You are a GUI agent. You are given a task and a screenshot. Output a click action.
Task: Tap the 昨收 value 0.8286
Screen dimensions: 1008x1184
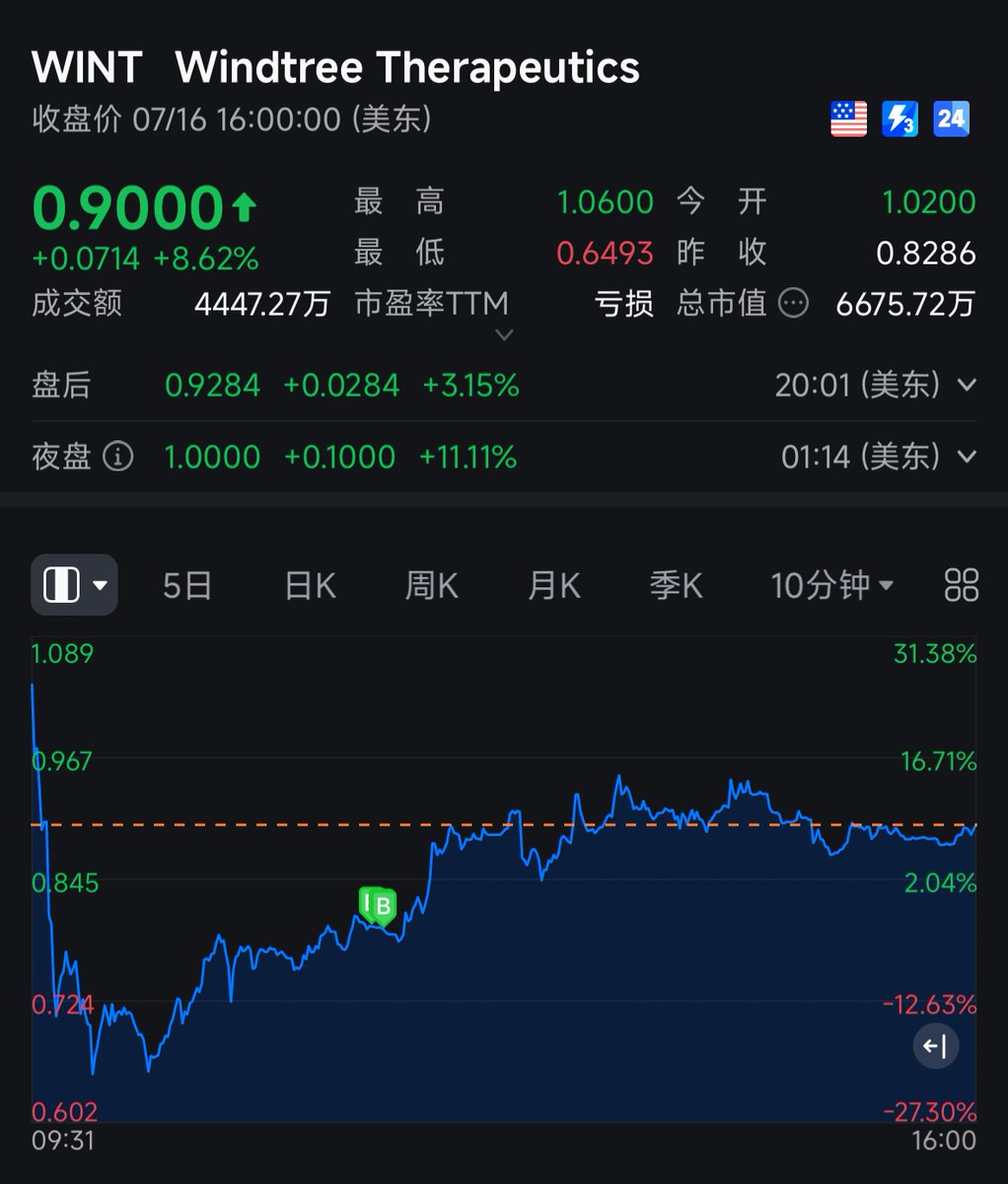[926, 254]
